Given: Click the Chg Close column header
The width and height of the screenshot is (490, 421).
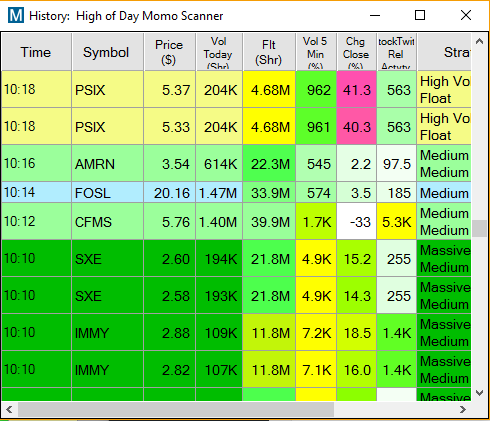Looking at the screenshot, I should click(356, 52).
